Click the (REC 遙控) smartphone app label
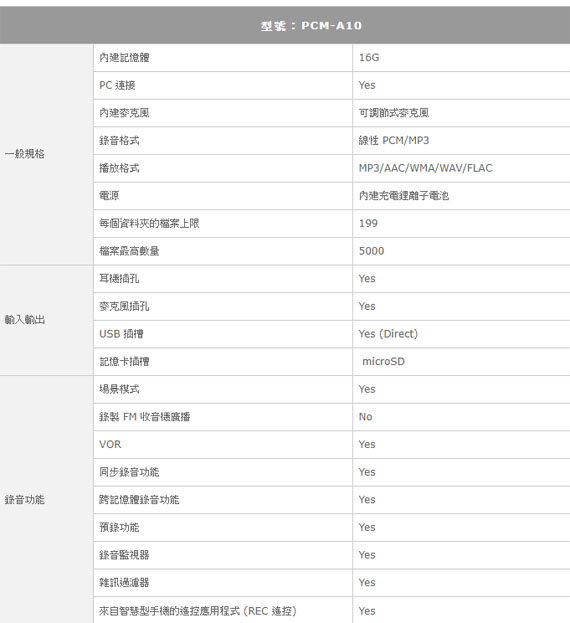Viewport: 570px width, 623px height. coord(198,611)
